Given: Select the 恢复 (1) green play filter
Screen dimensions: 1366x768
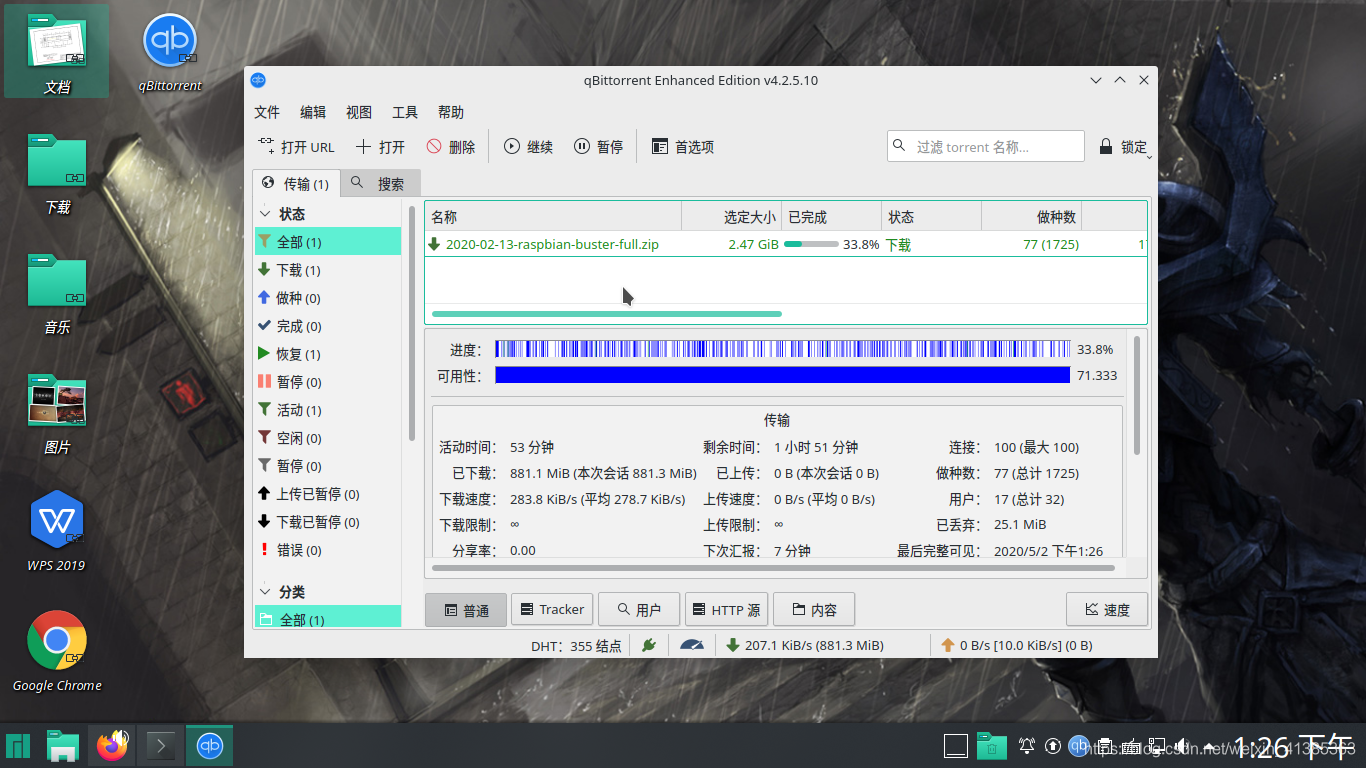Looking at the screenshot, I should pos(328,354).
